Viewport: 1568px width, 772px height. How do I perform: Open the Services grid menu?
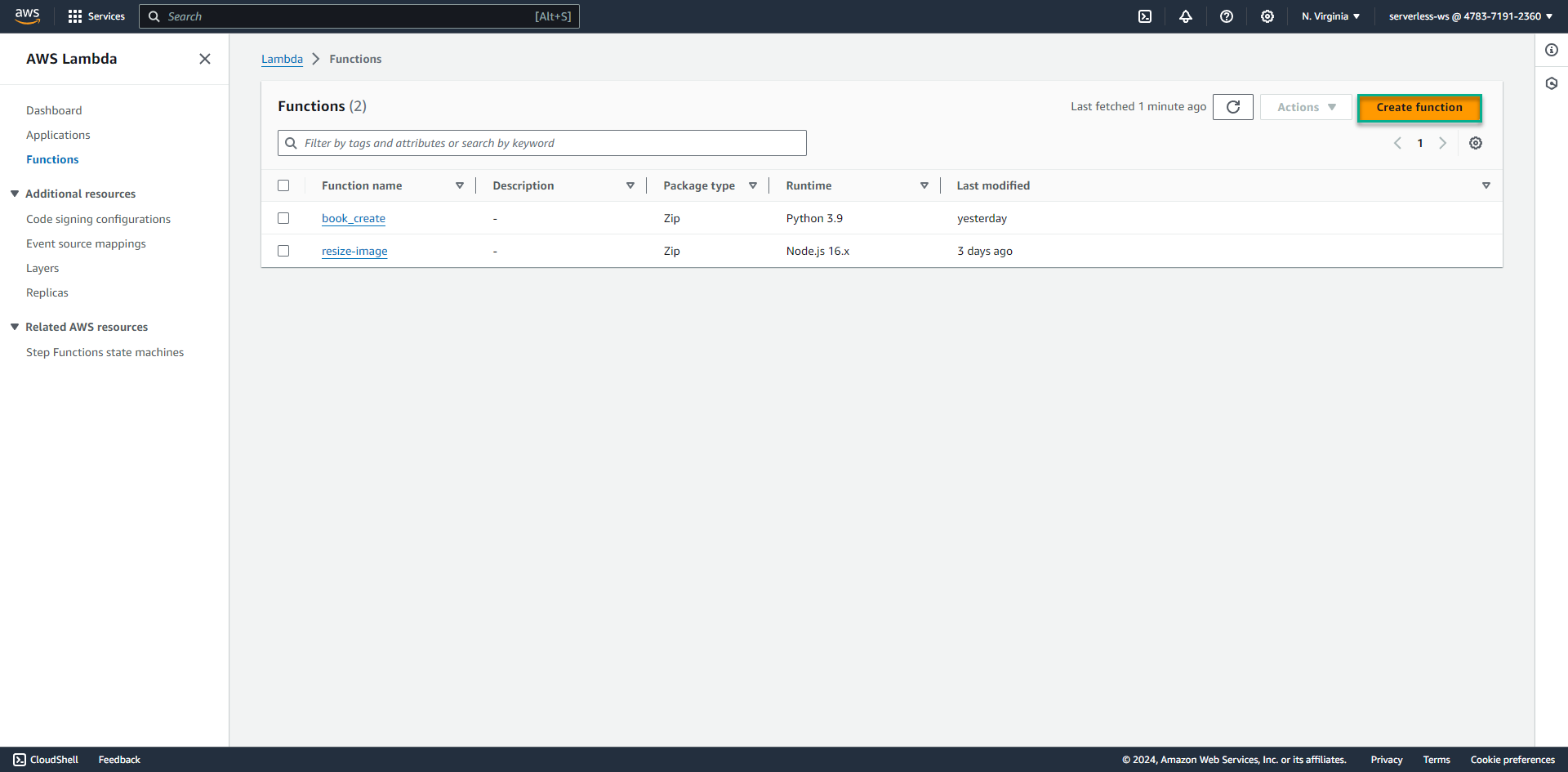pyautogui.click(x=96, y=16)
